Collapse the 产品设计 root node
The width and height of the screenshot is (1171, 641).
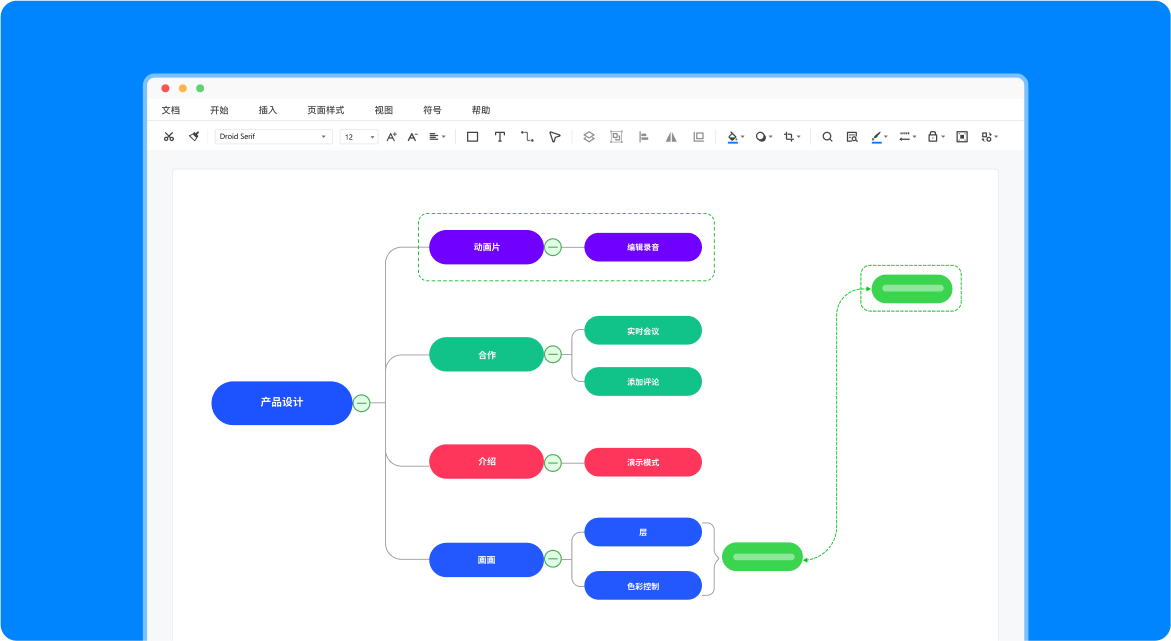click(362, 403)
